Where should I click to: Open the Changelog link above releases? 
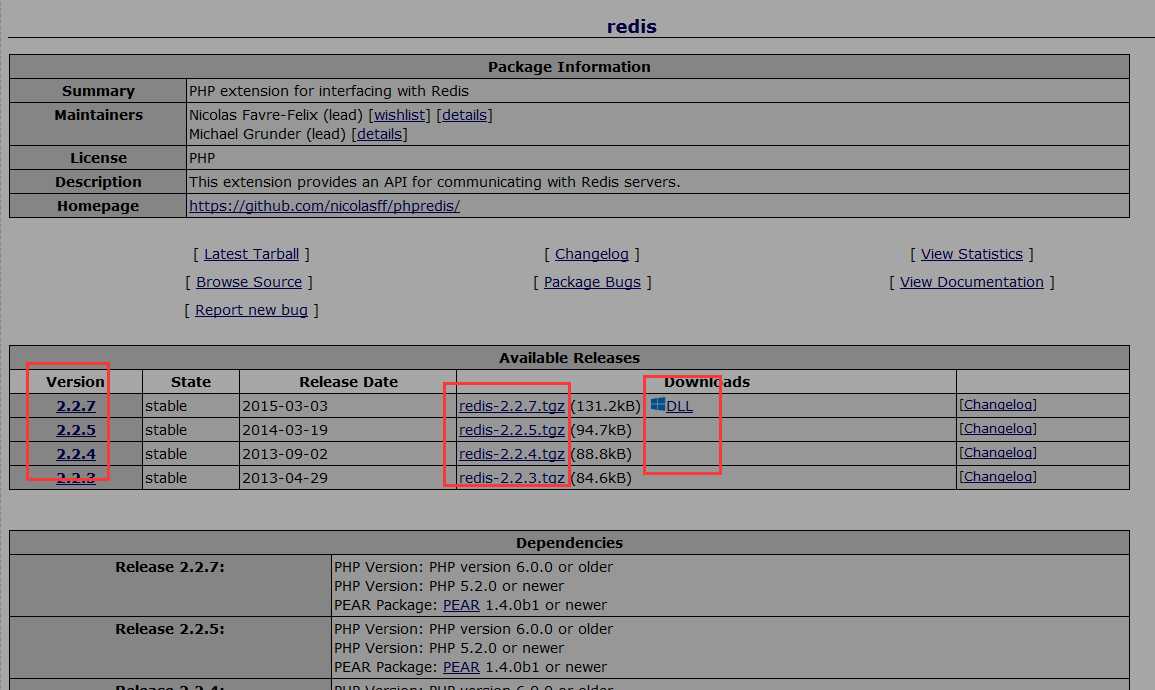[x=591, y=254]
